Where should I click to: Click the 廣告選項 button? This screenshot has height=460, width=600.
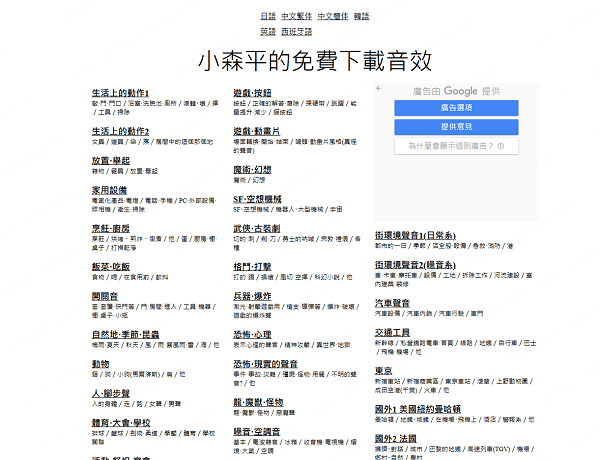[456, 108]
